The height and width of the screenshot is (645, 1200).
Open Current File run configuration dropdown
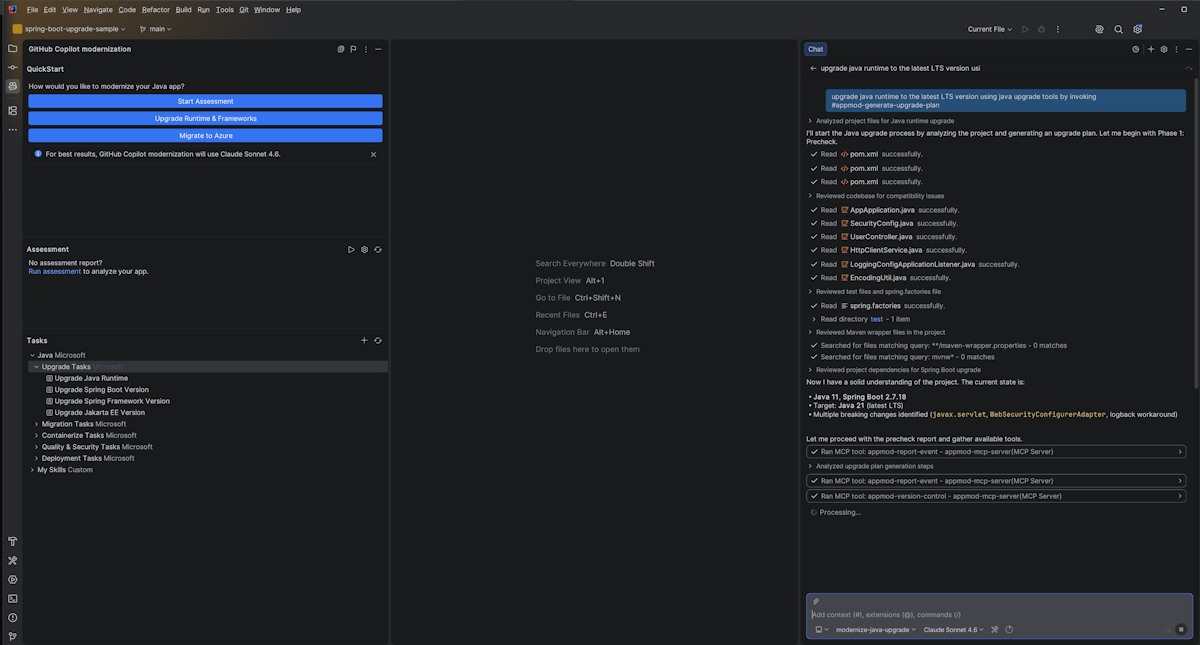coord(990,29)
